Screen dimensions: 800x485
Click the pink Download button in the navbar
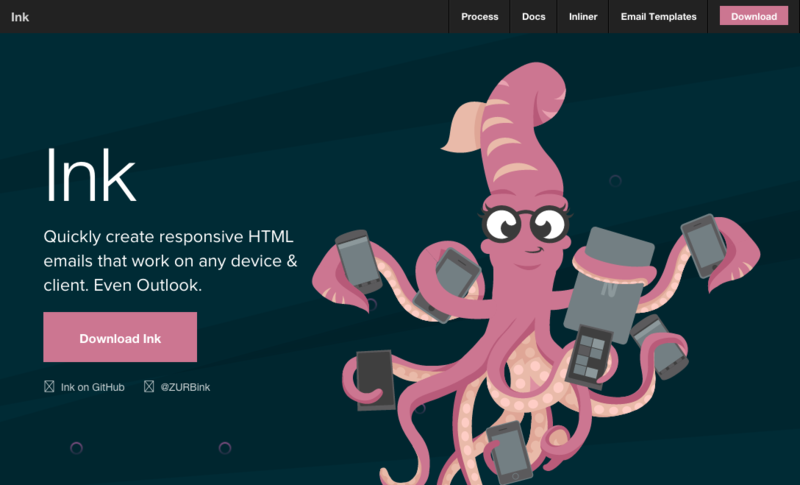click(754, 16)
